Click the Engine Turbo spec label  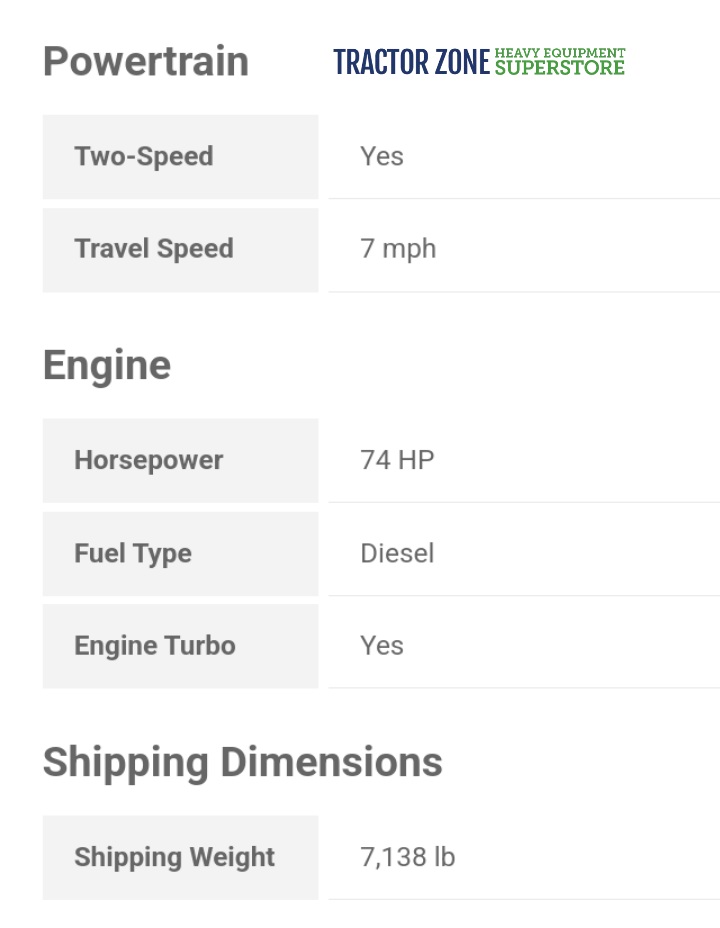(155, 646)
